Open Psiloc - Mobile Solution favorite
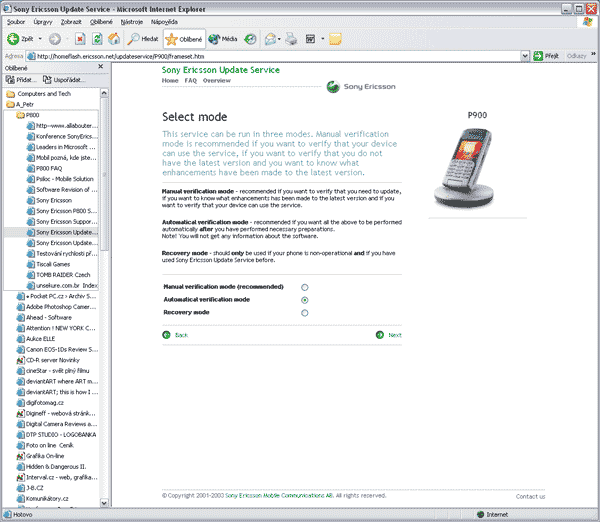600x522 pixels. pos(60,179)
